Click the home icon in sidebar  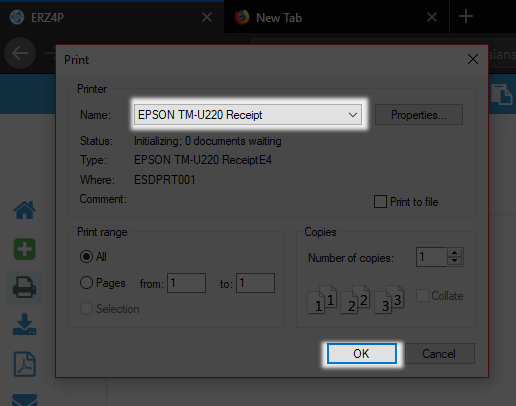pos(24,210)
